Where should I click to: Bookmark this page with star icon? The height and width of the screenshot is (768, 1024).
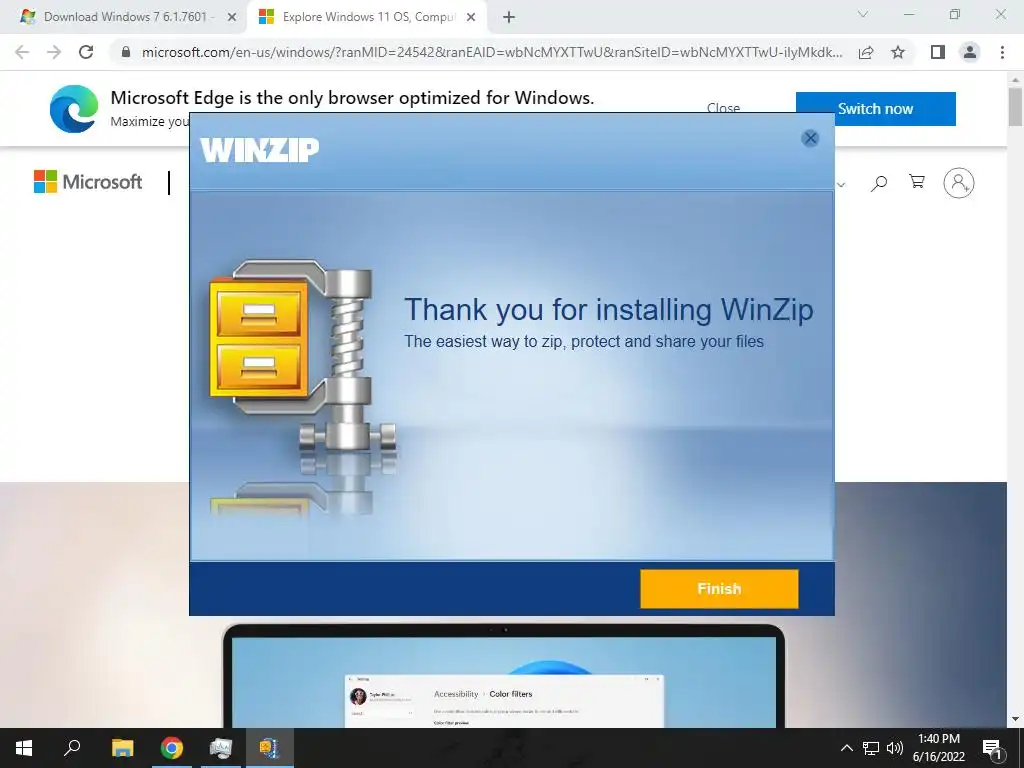[x=898, y=52]
